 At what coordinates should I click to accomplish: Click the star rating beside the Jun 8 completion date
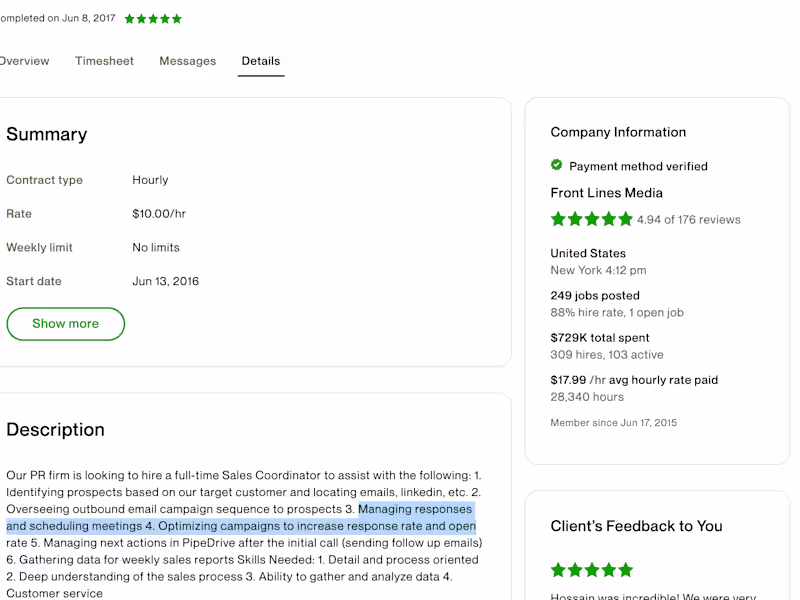click(x=152, y=18)
